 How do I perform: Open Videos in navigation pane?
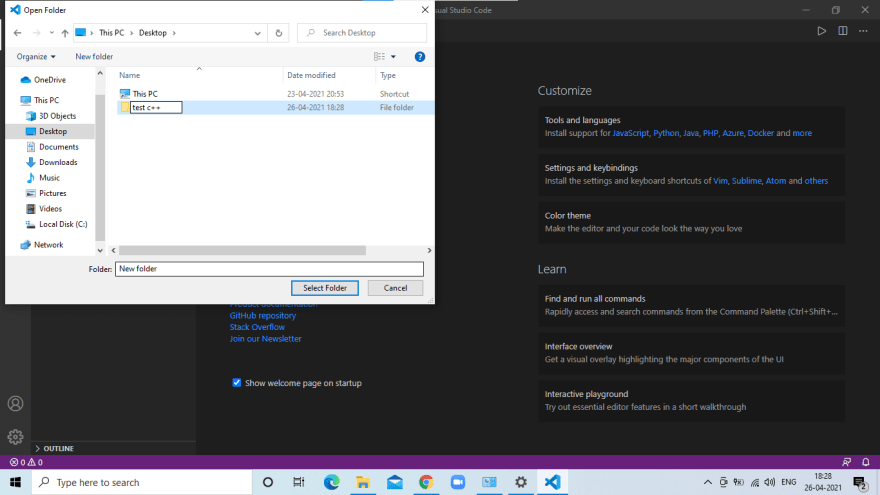[x=44, y=209]
